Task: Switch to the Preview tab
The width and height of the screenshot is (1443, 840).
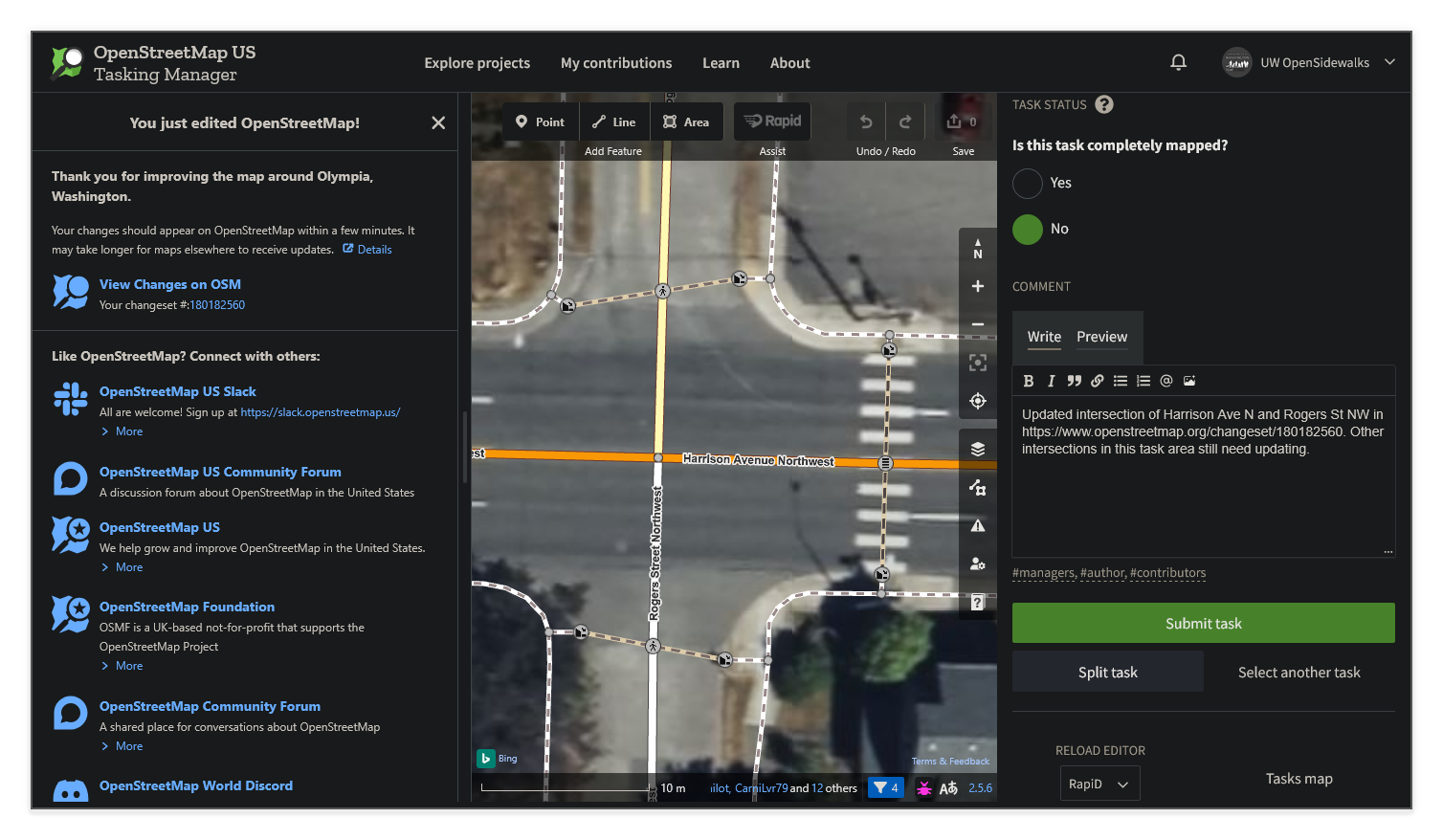Action: (x=1101, y=337)
